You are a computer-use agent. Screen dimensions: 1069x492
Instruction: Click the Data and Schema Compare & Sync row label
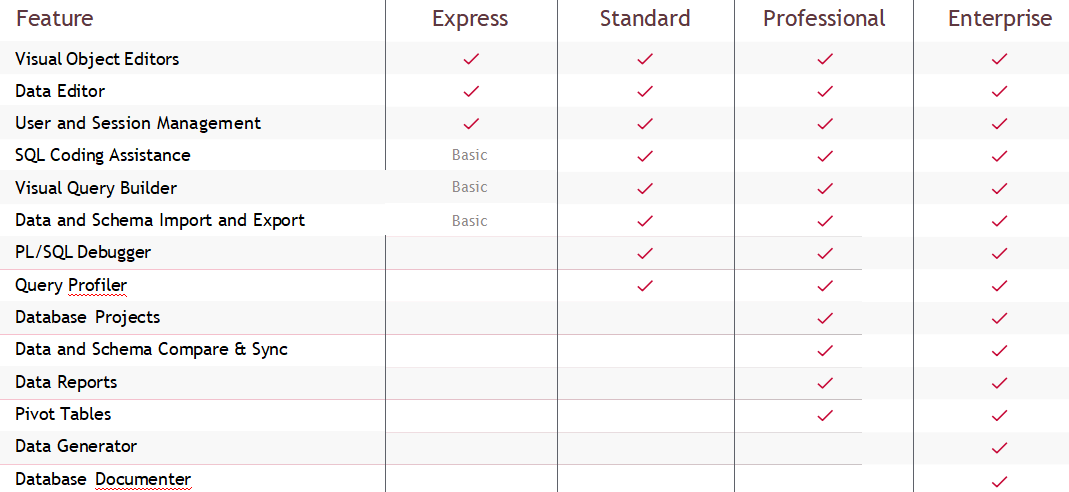click(151, 350)
